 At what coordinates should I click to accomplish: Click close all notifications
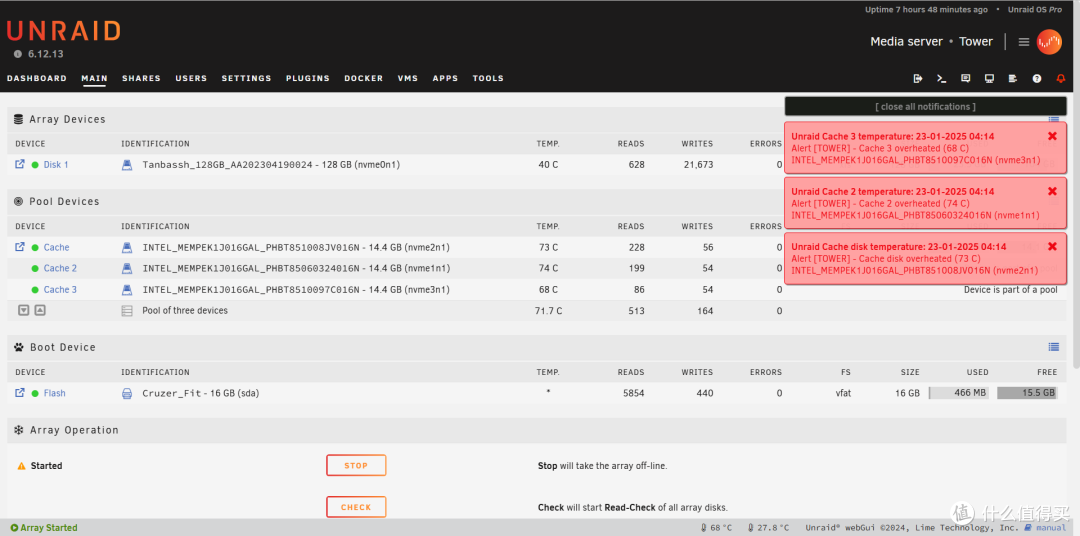(925, 107)
